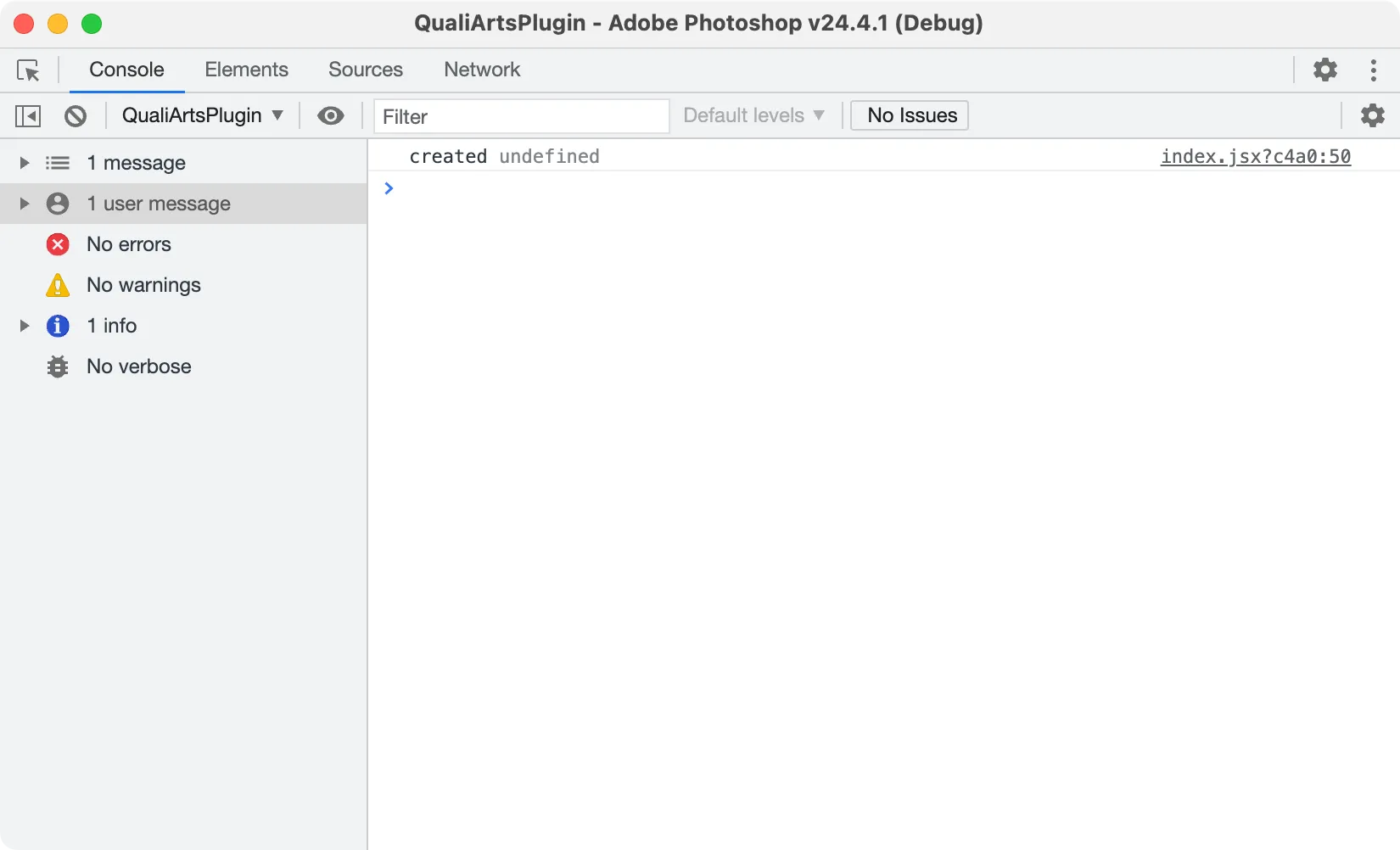Viewport: 1400px width, 850px height.
Task: Clear the console with the ban icon
Action: [76, 115]
